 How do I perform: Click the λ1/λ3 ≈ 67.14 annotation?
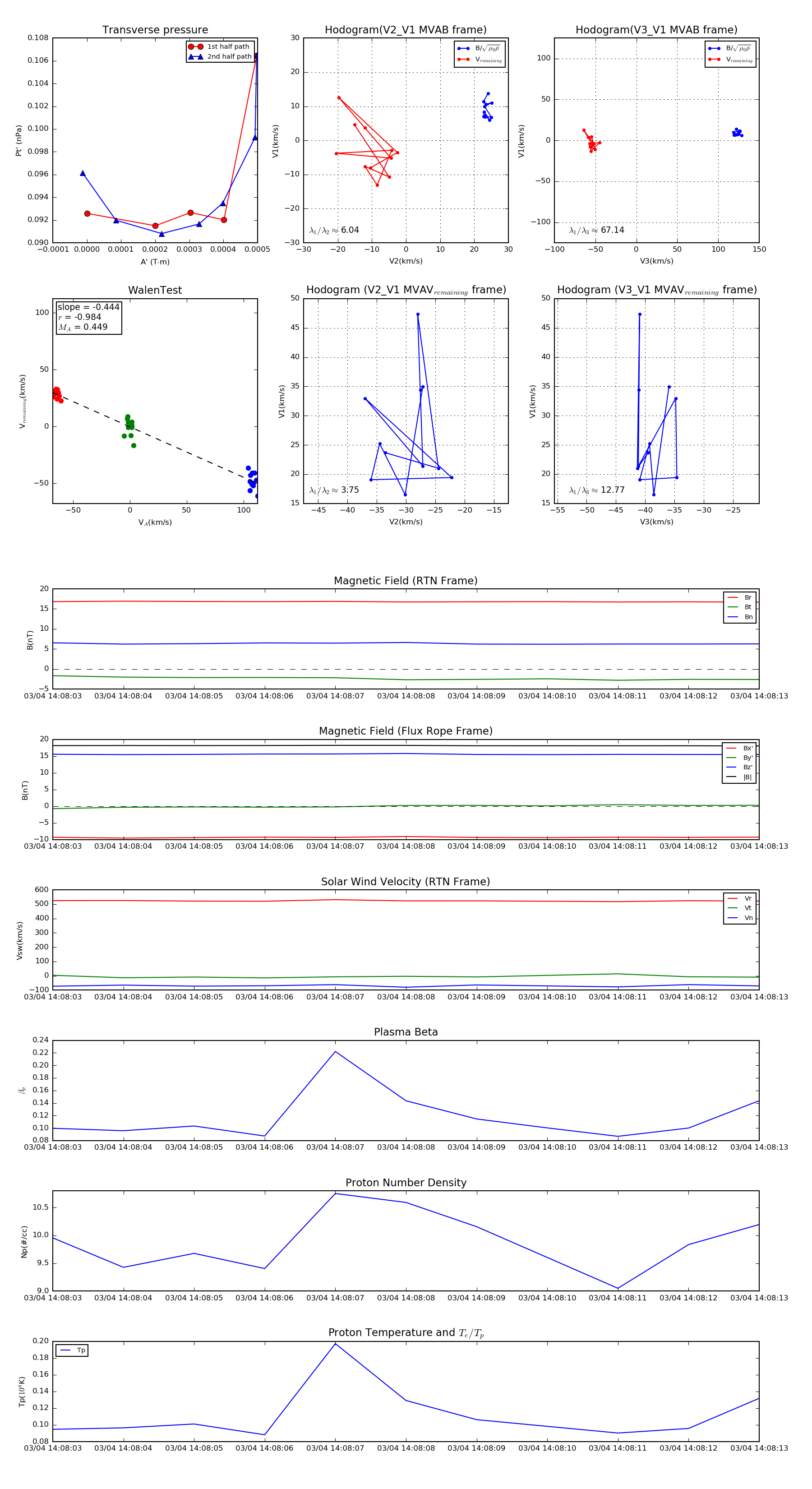click(x=596, y=230)
